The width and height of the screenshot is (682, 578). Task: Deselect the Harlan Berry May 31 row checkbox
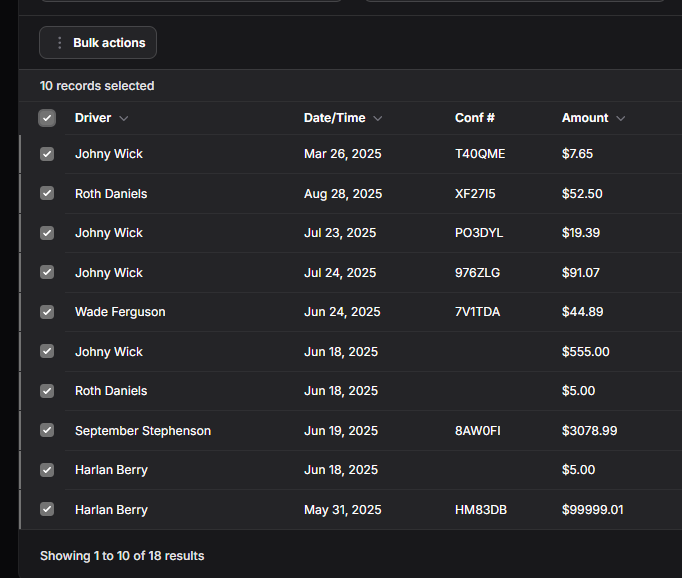coord(47,509)
